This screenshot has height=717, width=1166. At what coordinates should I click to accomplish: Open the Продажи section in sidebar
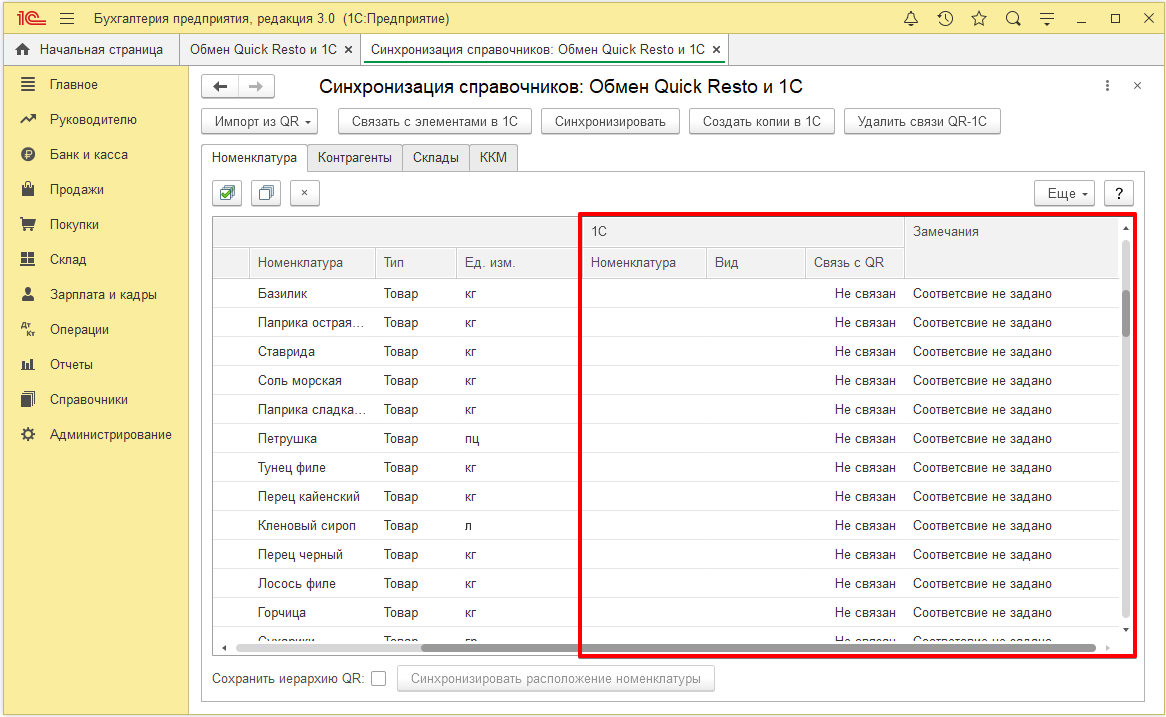(77, 190)
